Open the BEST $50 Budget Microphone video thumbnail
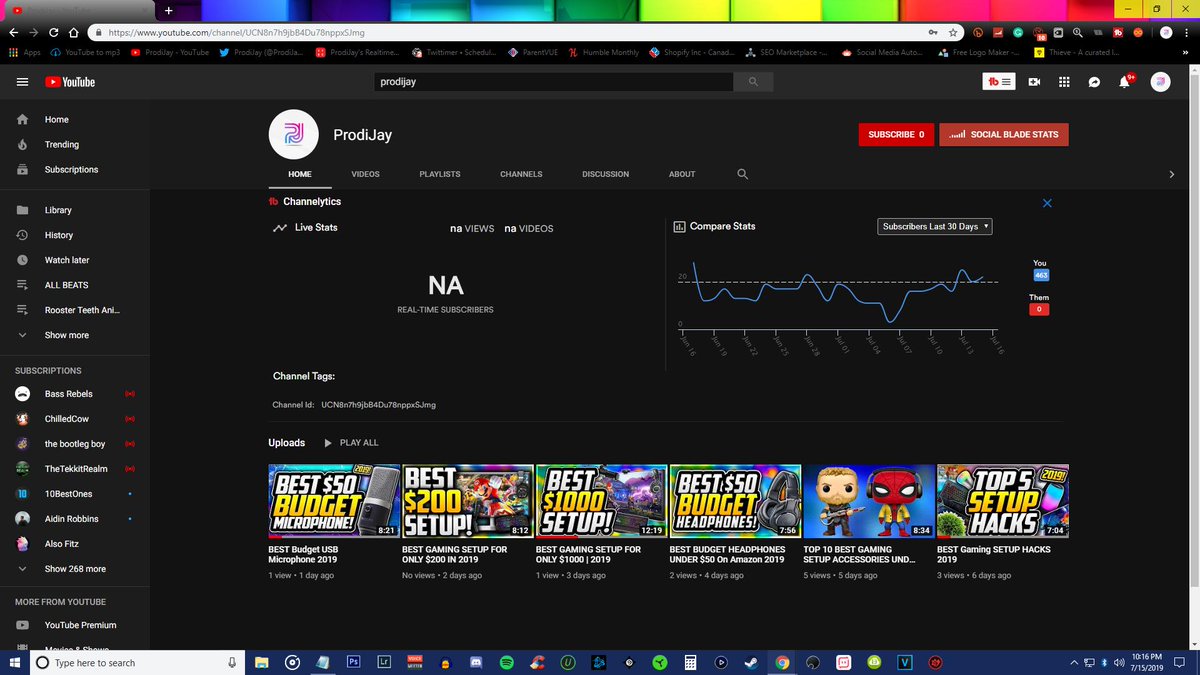 334,501
